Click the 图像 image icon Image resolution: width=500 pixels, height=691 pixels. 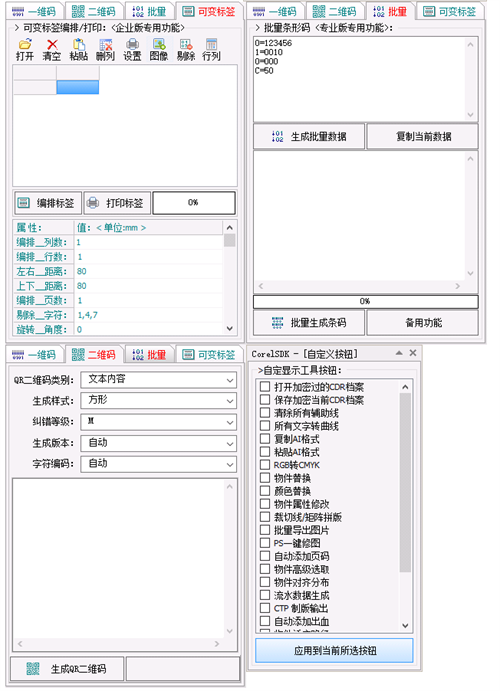159,49
